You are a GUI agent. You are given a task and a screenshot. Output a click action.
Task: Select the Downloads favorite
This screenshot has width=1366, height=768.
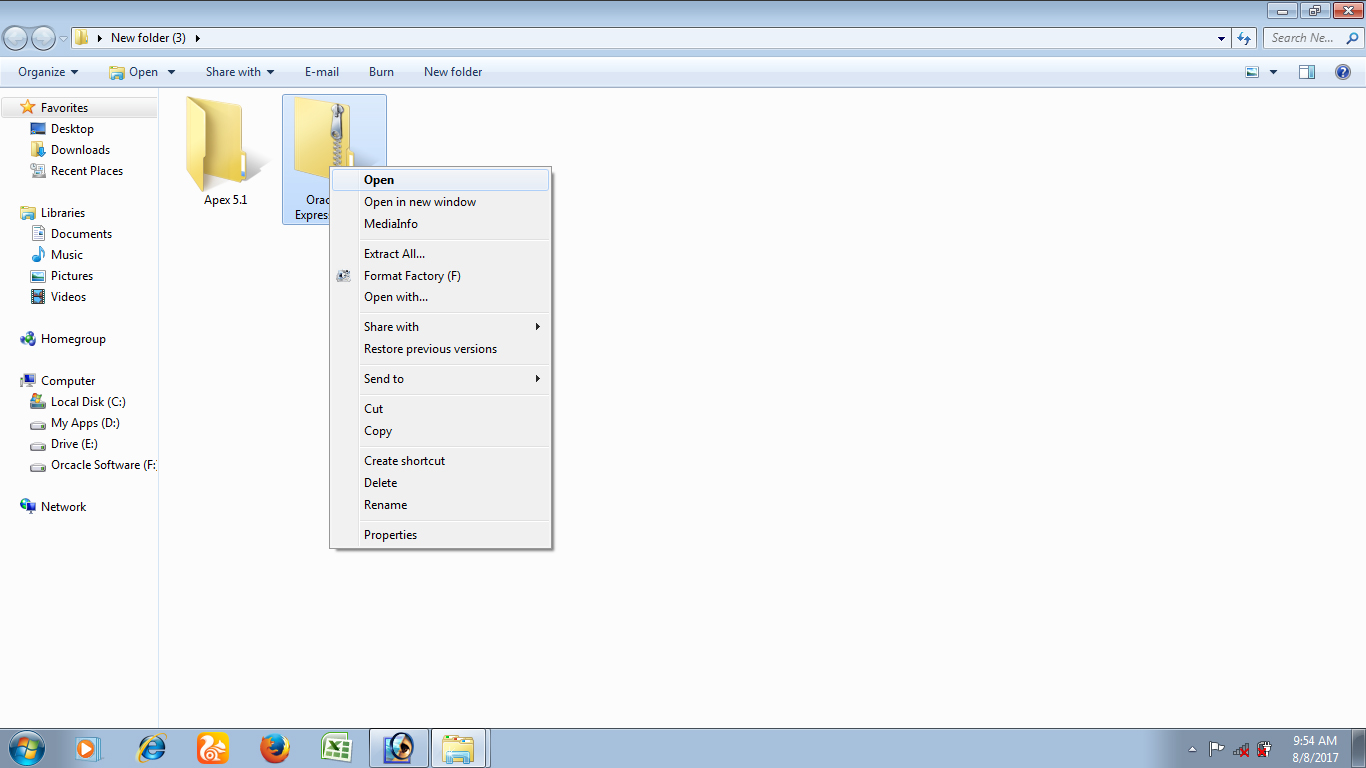point(80,149)
